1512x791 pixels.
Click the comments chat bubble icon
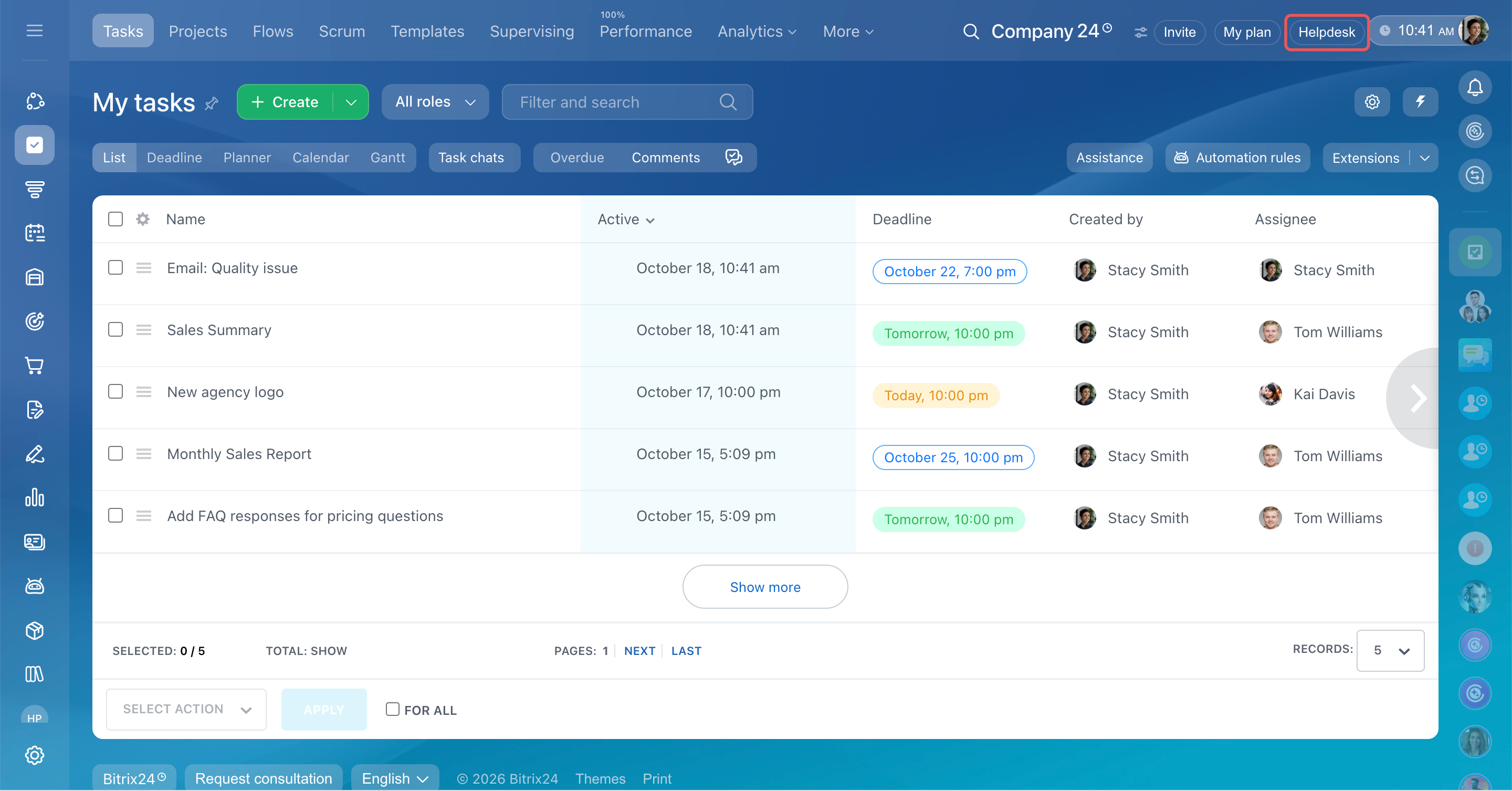[x=734, y=158]
